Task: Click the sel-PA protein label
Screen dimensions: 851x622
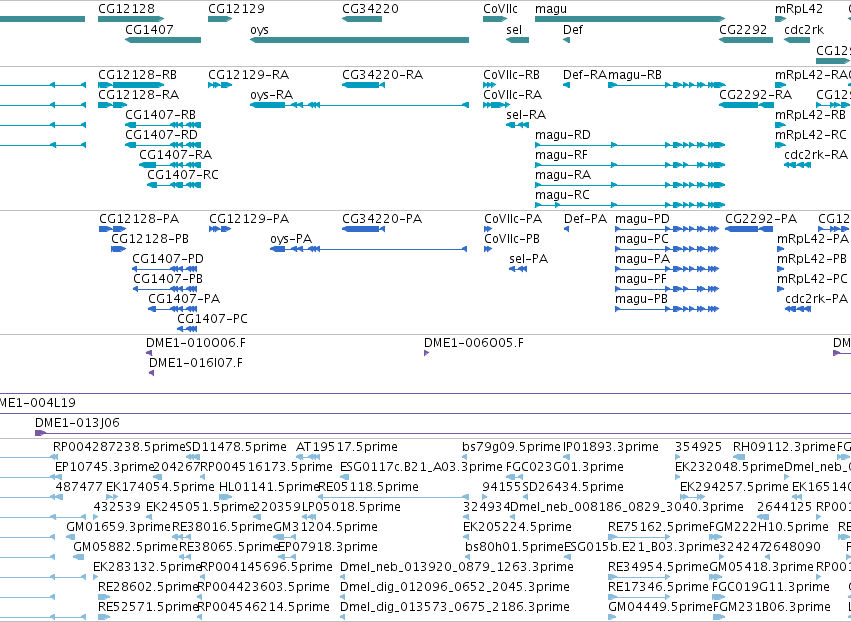Action: pyautogui.click(x=529, y=259)
